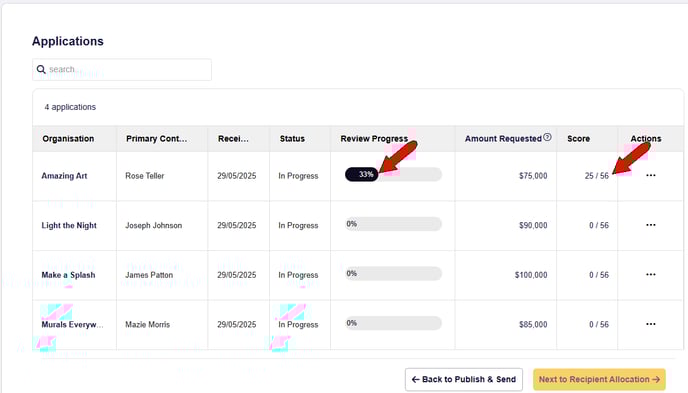688x393 pixels.
Task: Proceed to Next to Recipient Allocation
Action: click(599, 379)
